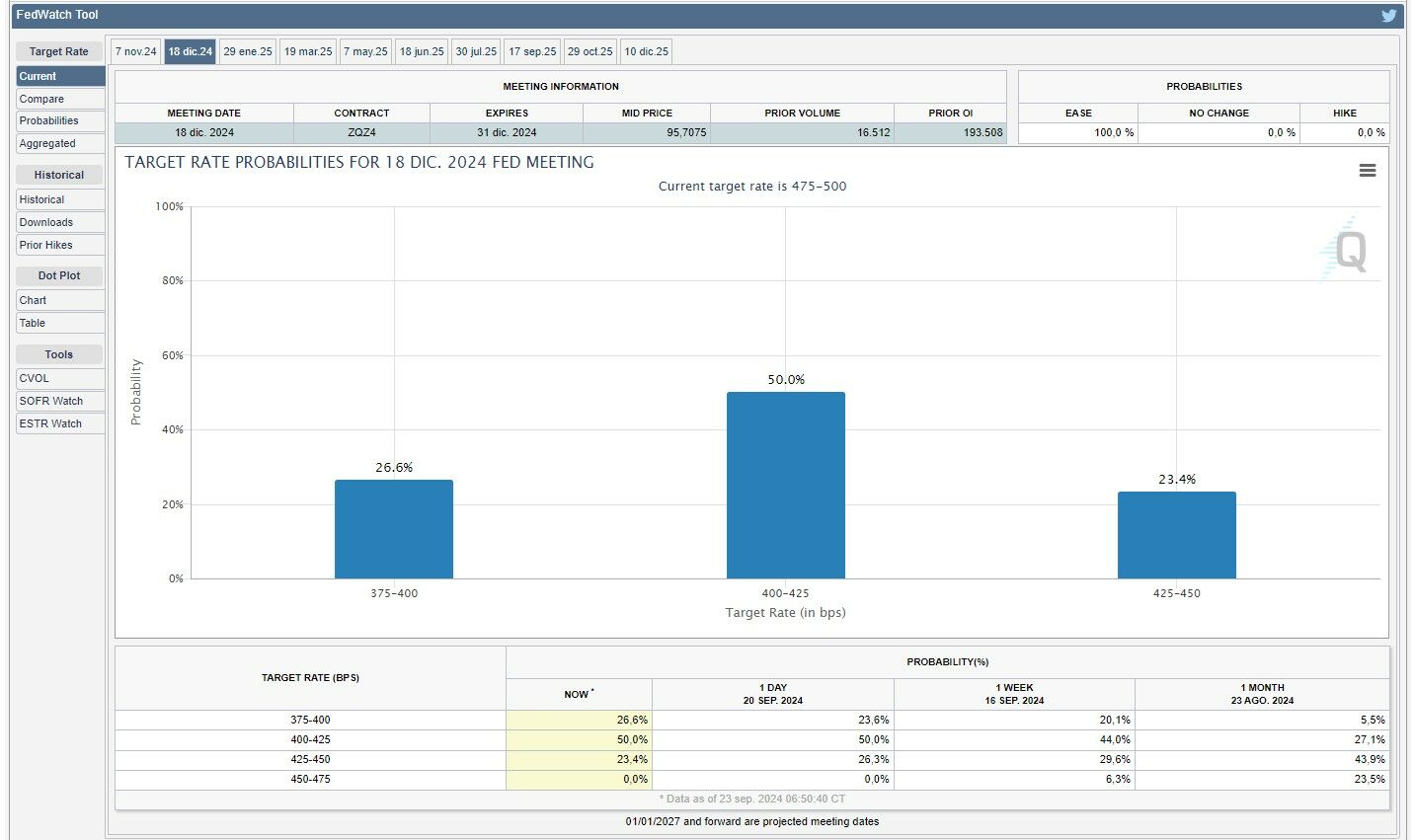Open the Dot Plot Chart
Screen dimensions: 1415x840
click(33, 300)
